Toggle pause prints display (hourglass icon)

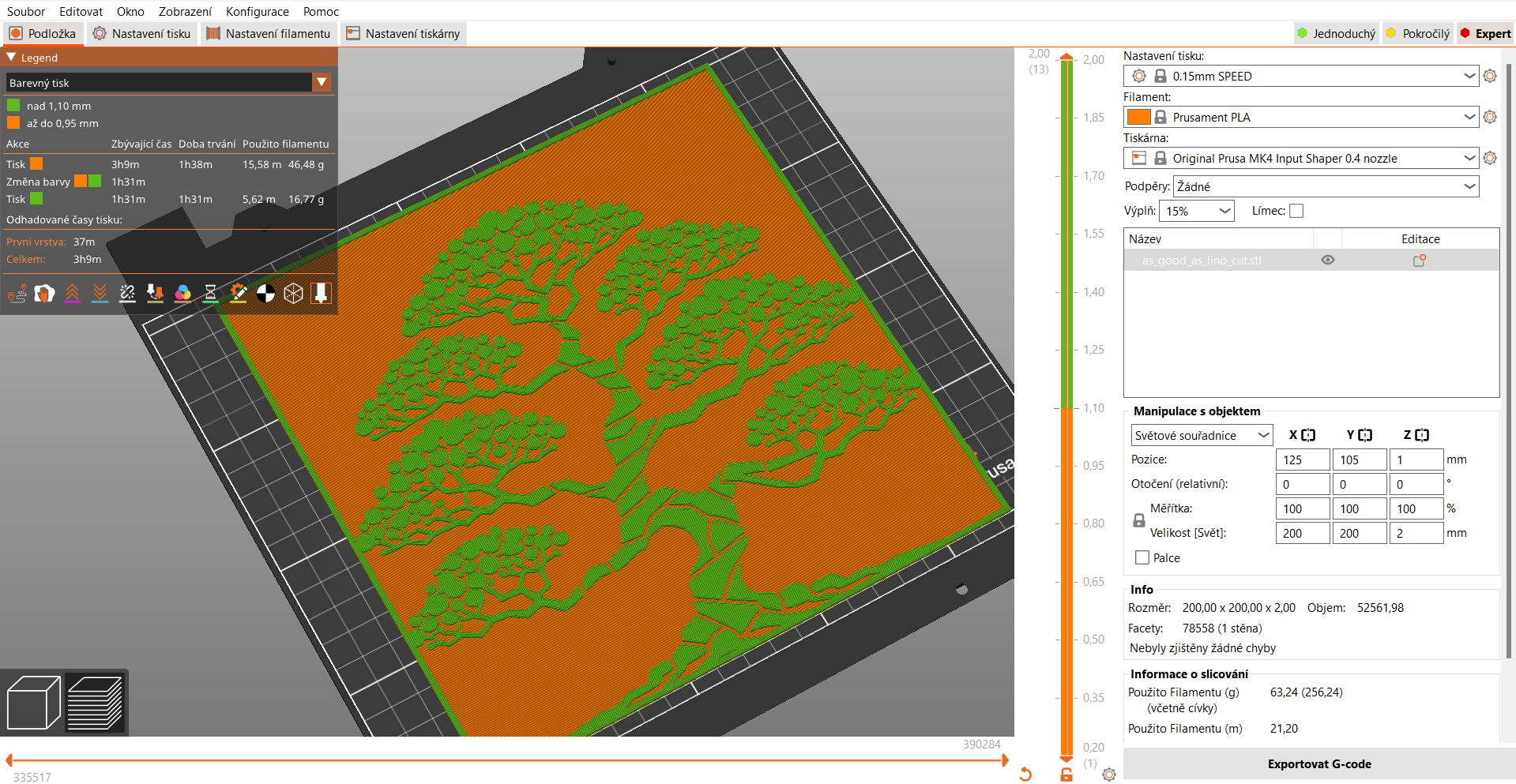[210, 293]
